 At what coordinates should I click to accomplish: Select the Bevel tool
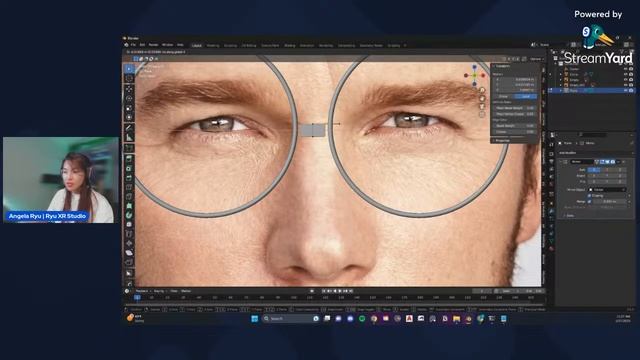click(129, 178)
